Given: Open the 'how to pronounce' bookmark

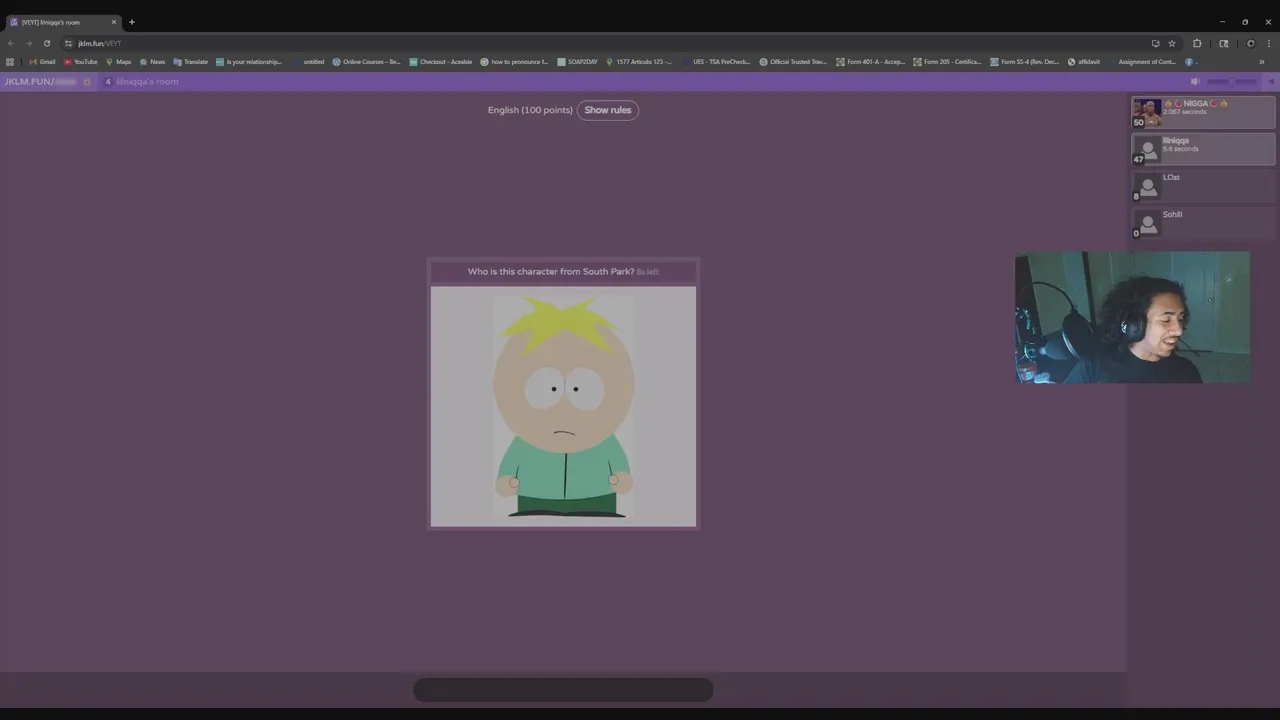Looking at the screenshot, I should pyautogui.click(x=514, y=62).
